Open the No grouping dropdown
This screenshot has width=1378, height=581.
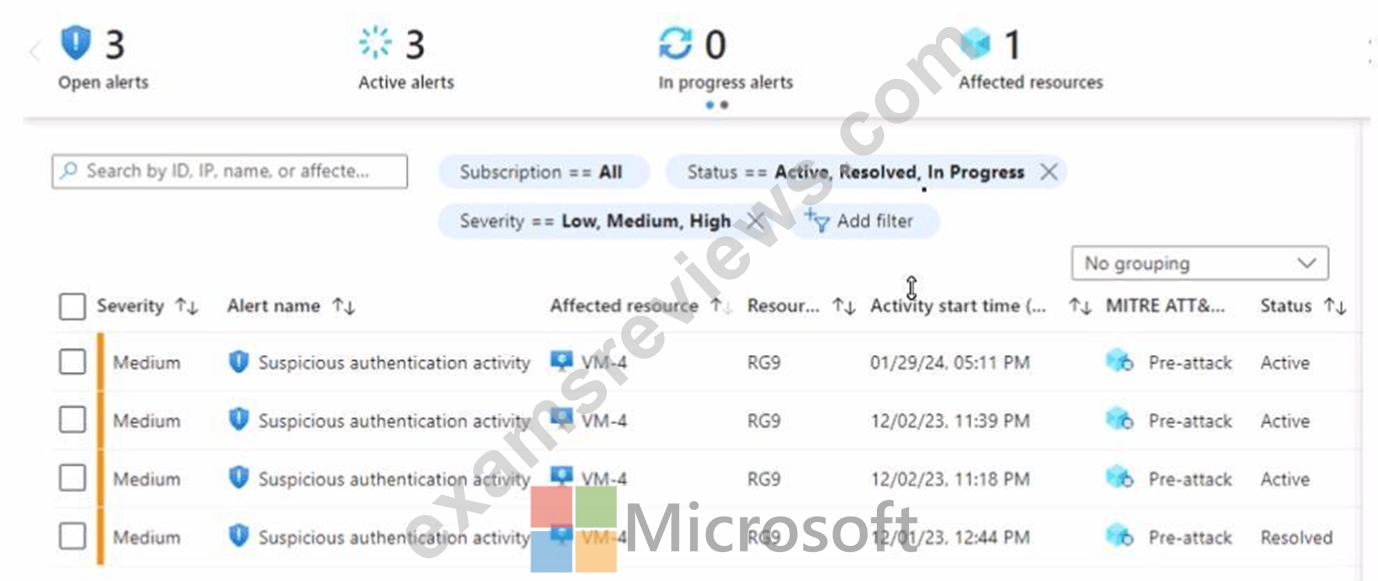coord(1200,264)
